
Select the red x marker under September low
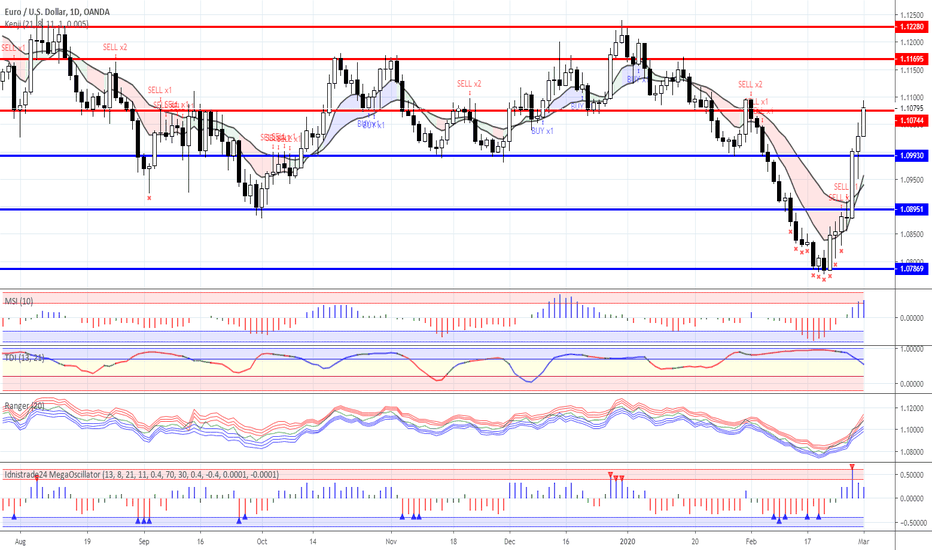click(x=149, y=197)
